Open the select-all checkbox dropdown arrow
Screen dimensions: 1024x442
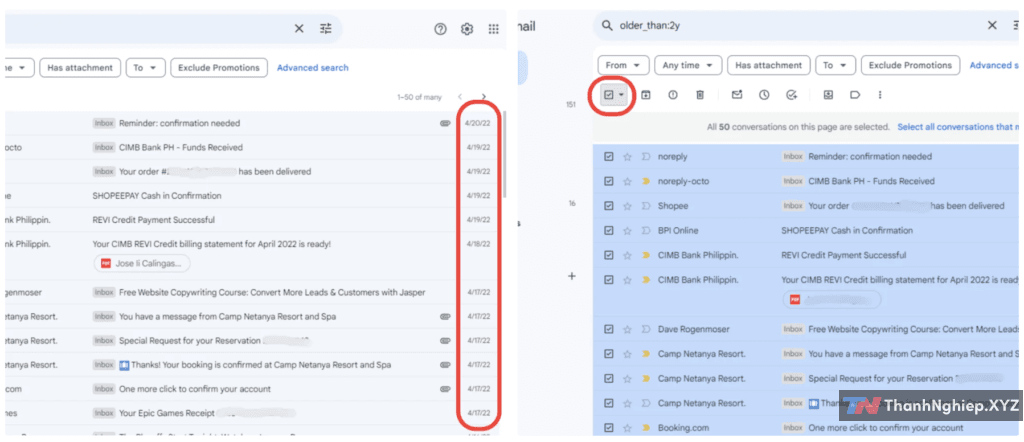click(x=622, y=95)
